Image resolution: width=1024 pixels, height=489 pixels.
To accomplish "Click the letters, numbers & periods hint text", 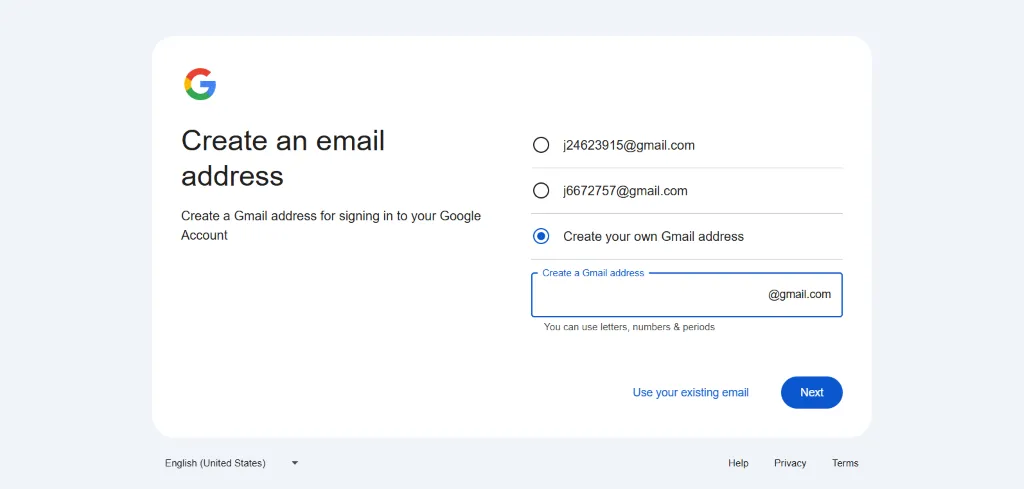I will 629,327.
